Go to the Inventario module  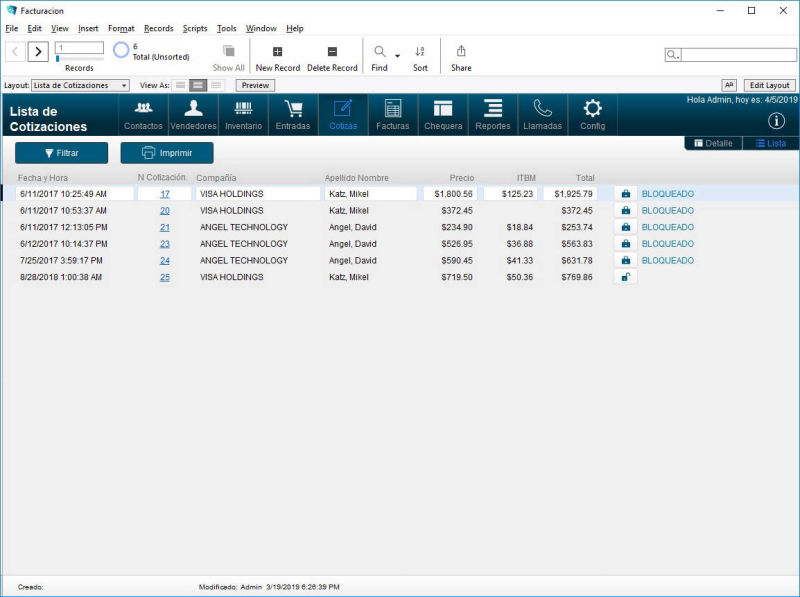(243, 115)
